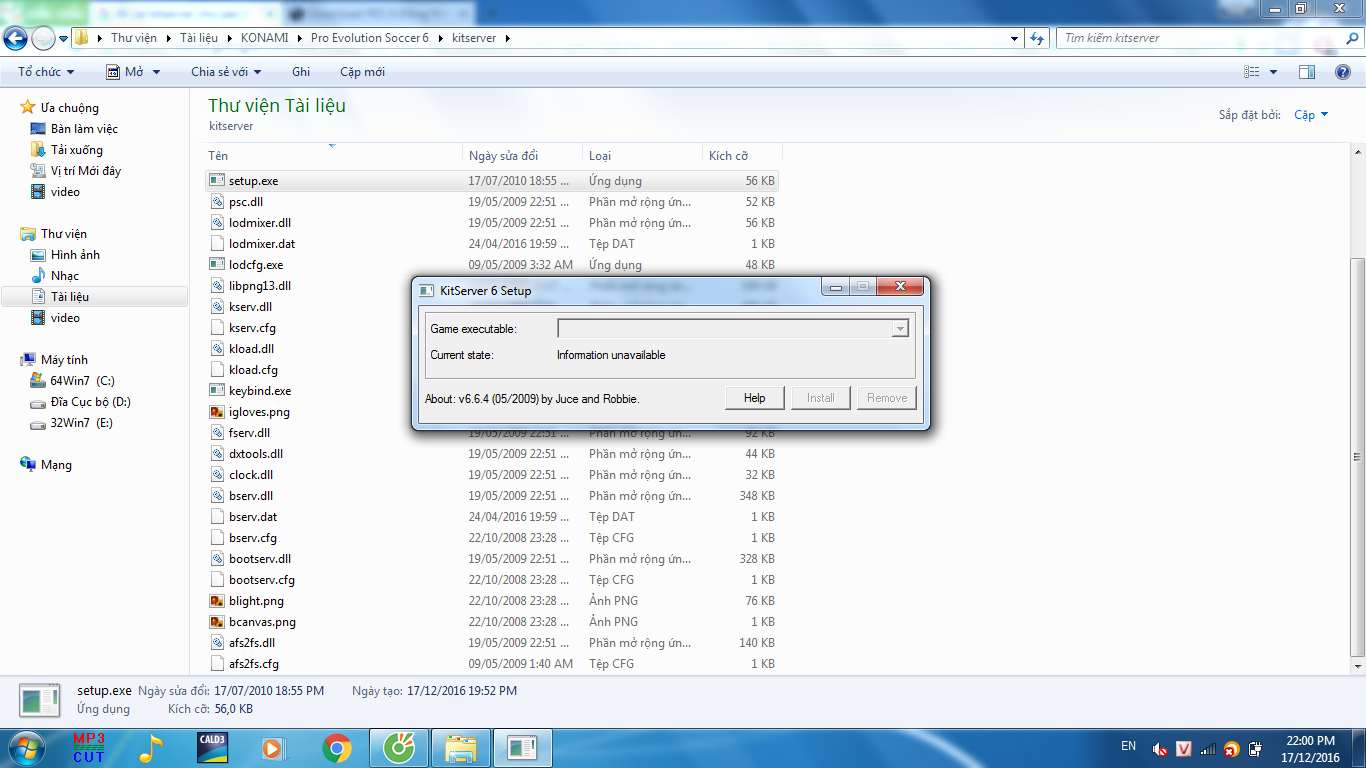Click the network signal tray icon
The width and height of the screenshot is (1366, 768).
1208,748
